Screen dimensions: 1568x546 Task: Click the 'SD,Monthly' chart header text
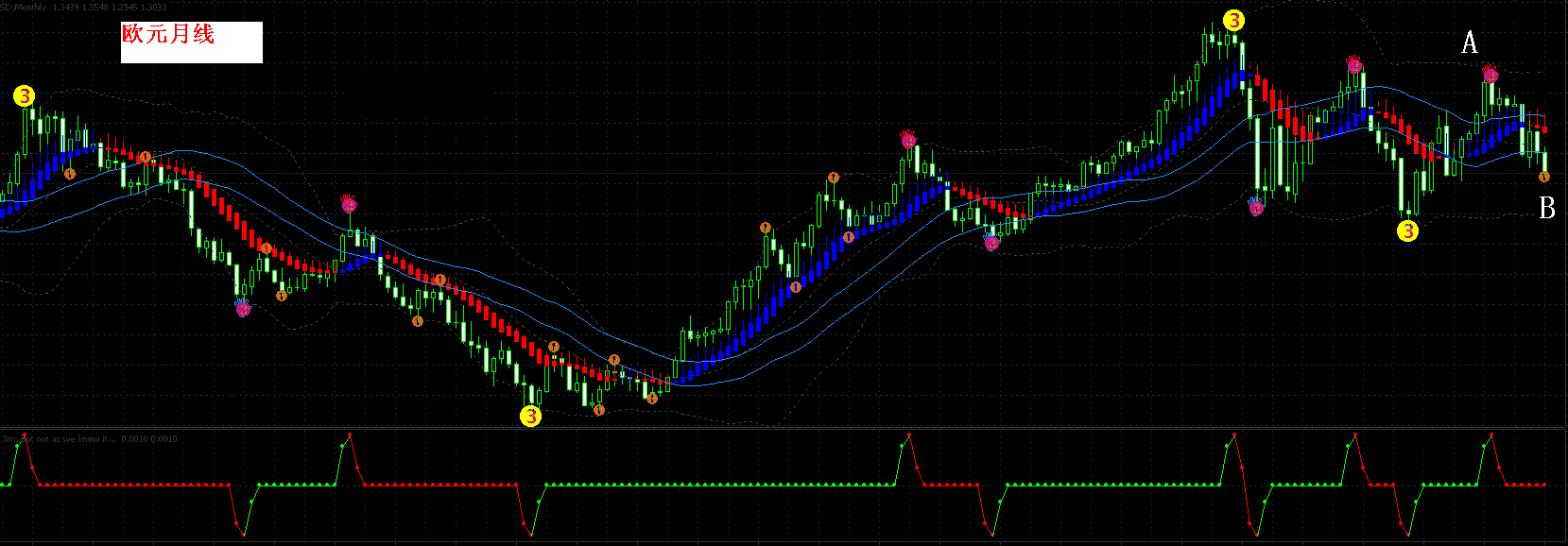click(x=24, y=8)
